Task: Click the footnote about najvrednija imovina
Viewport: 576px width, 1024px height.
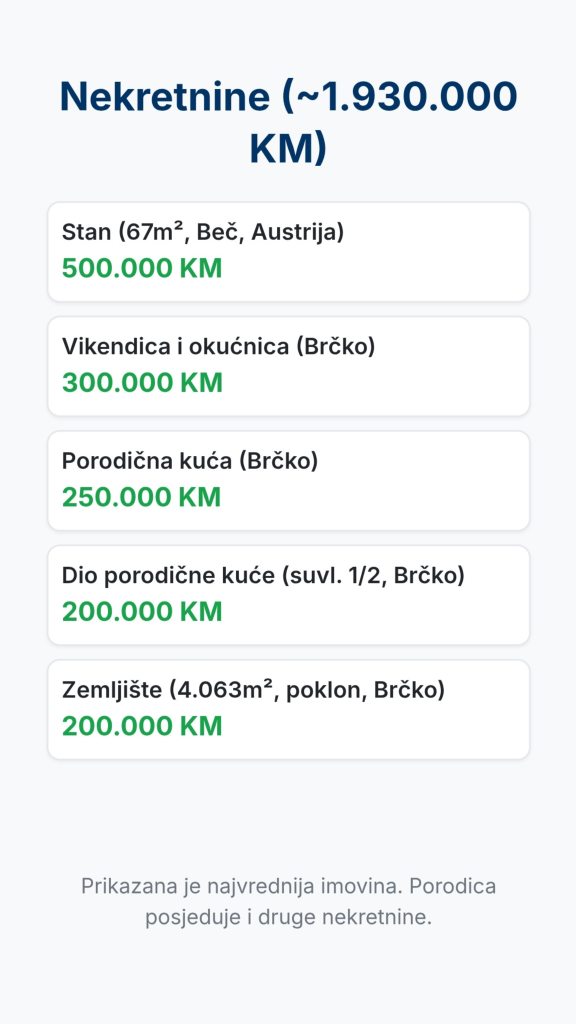Action: 288,901
